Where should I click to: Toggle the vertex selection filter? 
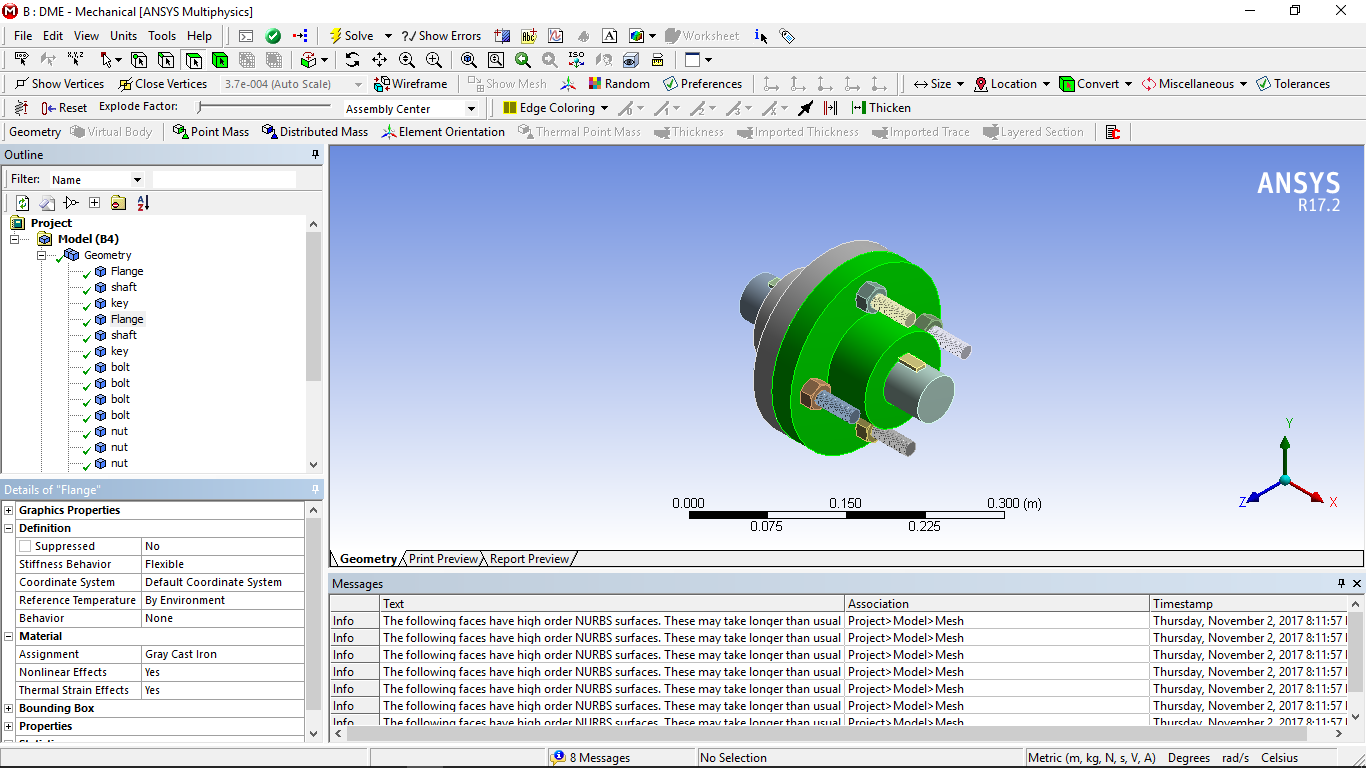click(138, 60)
